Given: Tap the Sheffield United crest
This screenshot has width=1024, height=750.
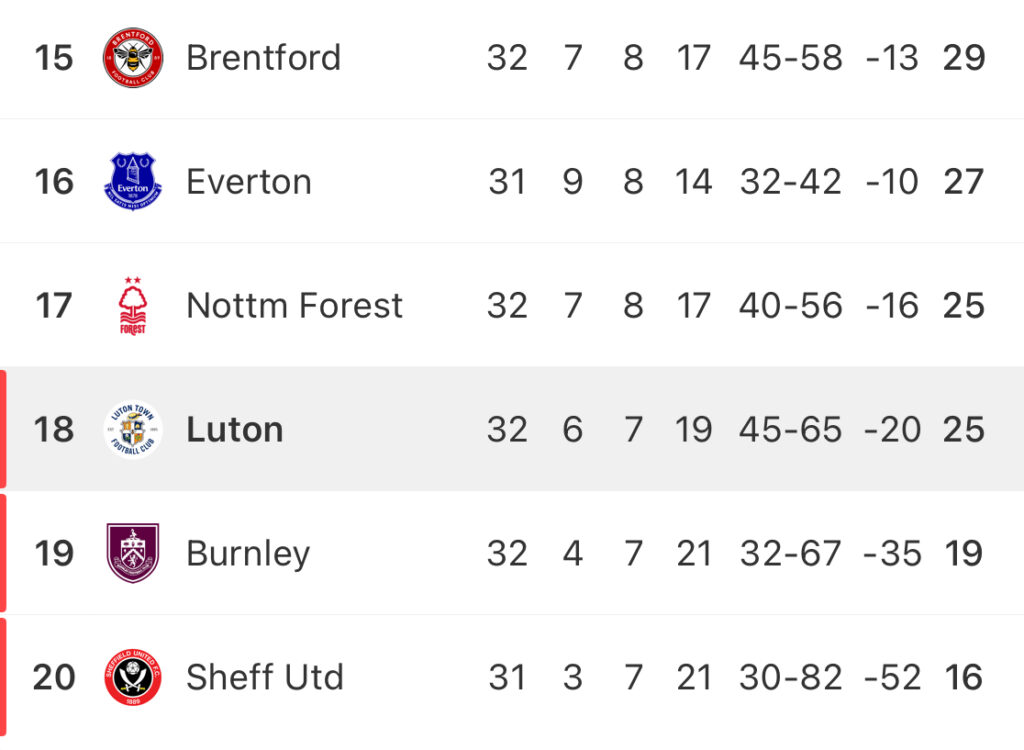Looking at the screenshot, I should tap(133, 677).
